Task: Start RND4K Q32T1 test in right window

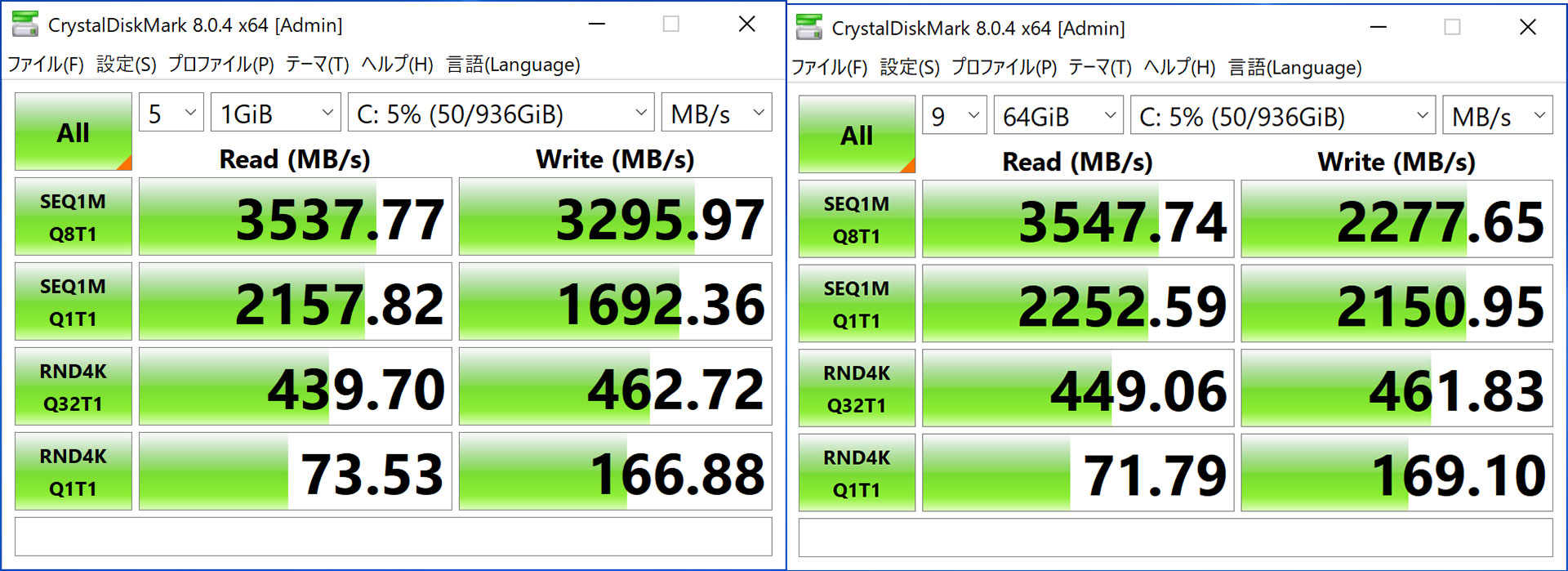Action: click(x=857, y=388)
